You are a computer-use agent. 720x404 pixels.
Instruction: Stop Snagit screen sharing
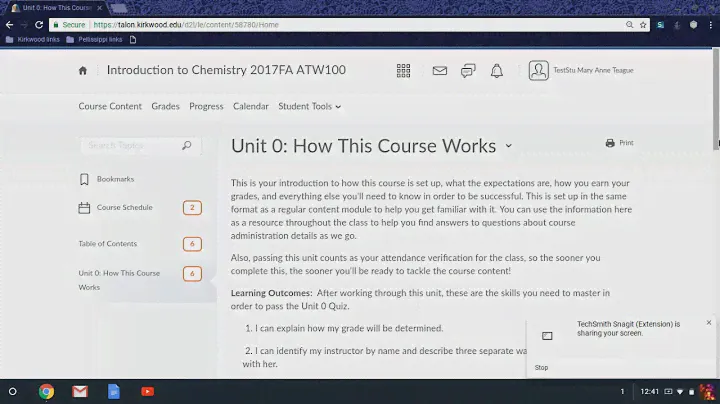(541, 367)
